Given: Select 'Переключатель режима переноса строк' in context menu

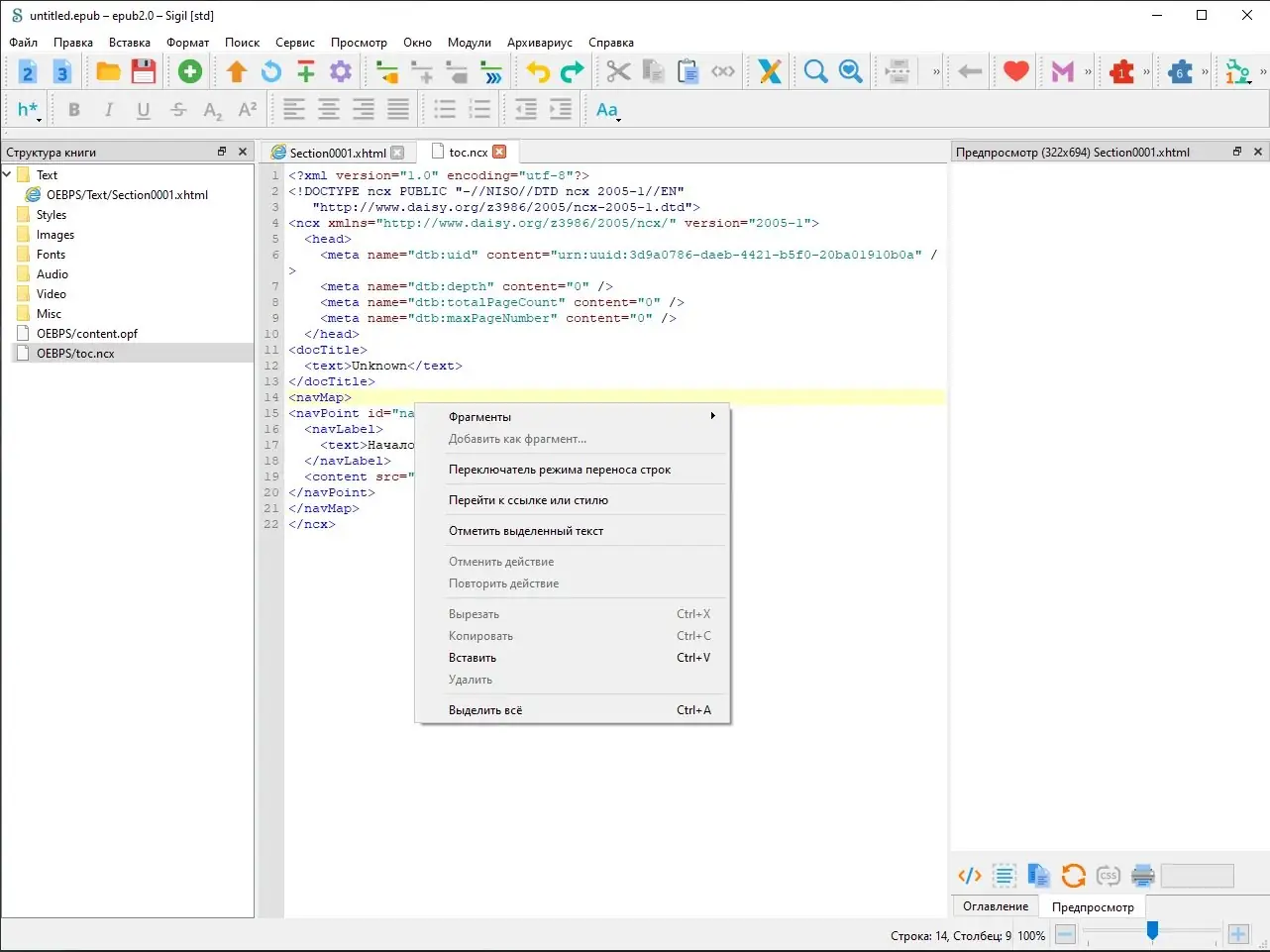Looking at the screenshot, I should [560, 470].
